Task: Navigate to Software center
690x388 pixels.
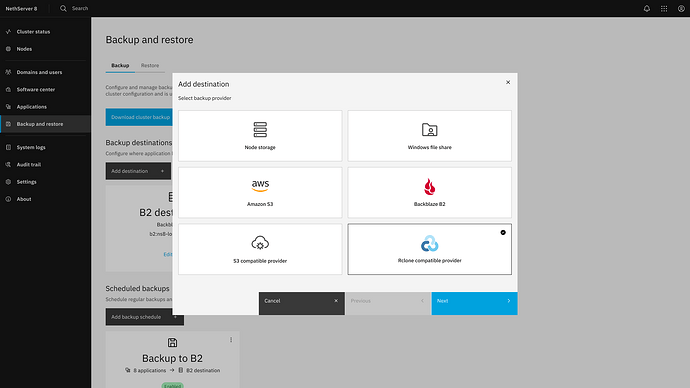Action: pos(45,89)
